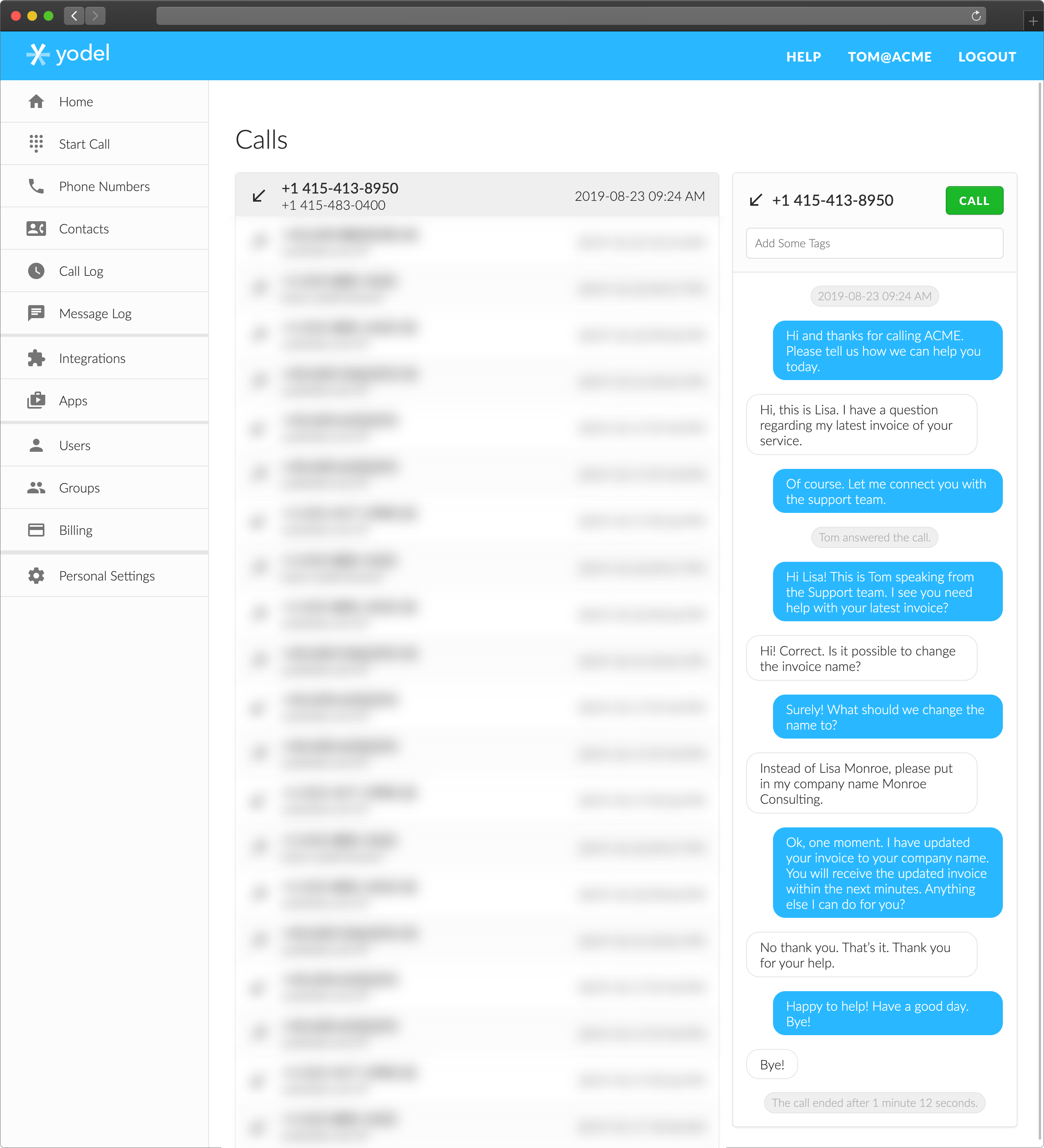Screen dimensions: 1044x1148
Task: Open the Contacts card icon
Action: 36,229
